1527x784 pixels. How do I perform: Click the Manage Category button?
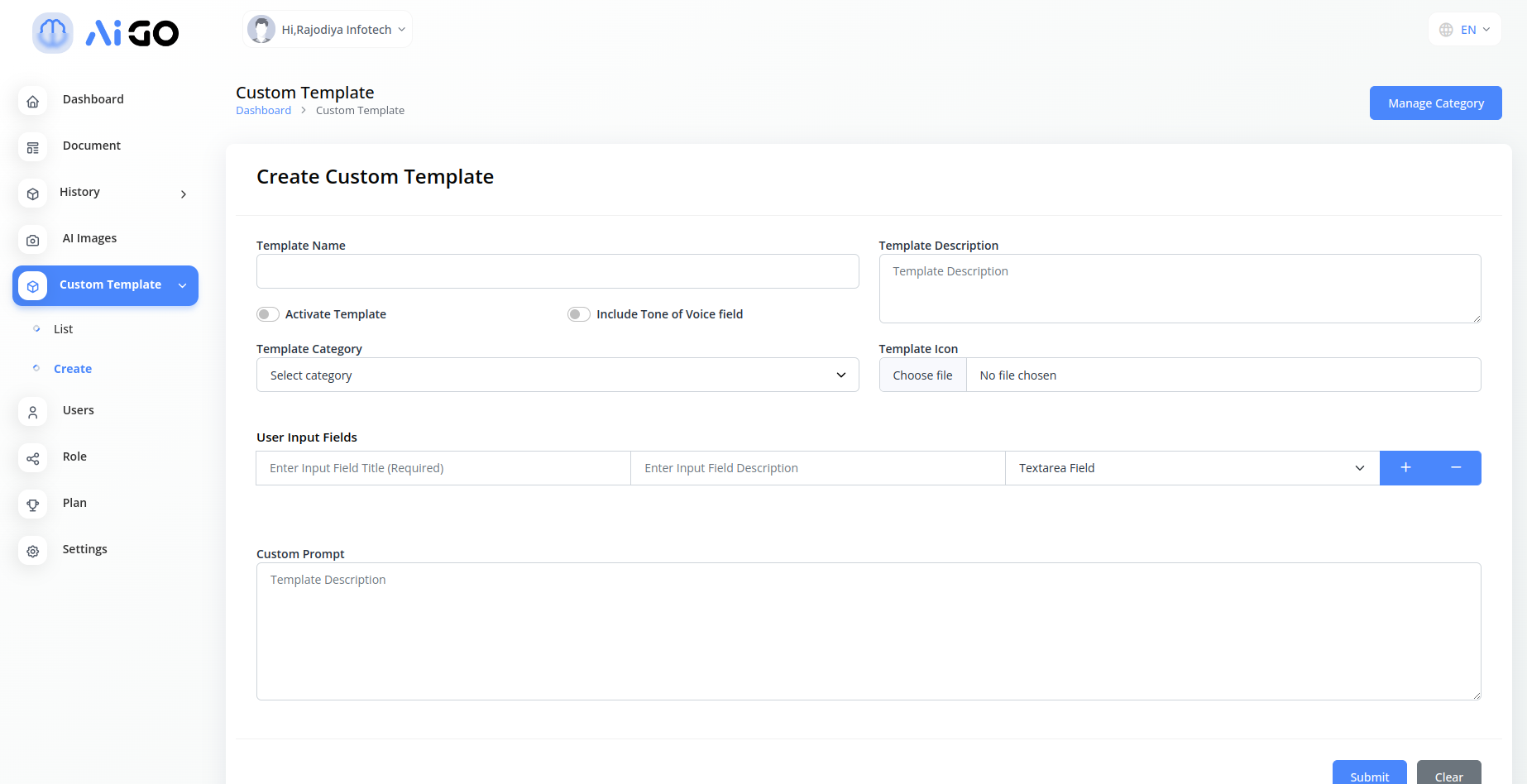(x=1435, y=103)
